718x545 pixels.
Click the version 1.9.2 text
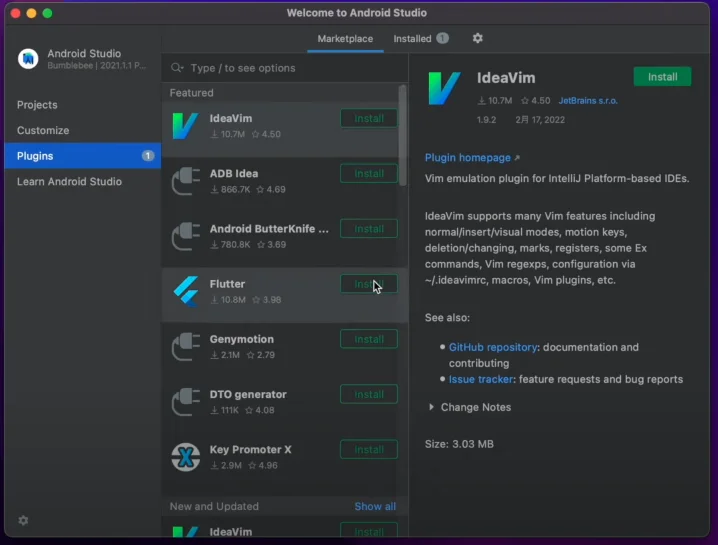486,120
